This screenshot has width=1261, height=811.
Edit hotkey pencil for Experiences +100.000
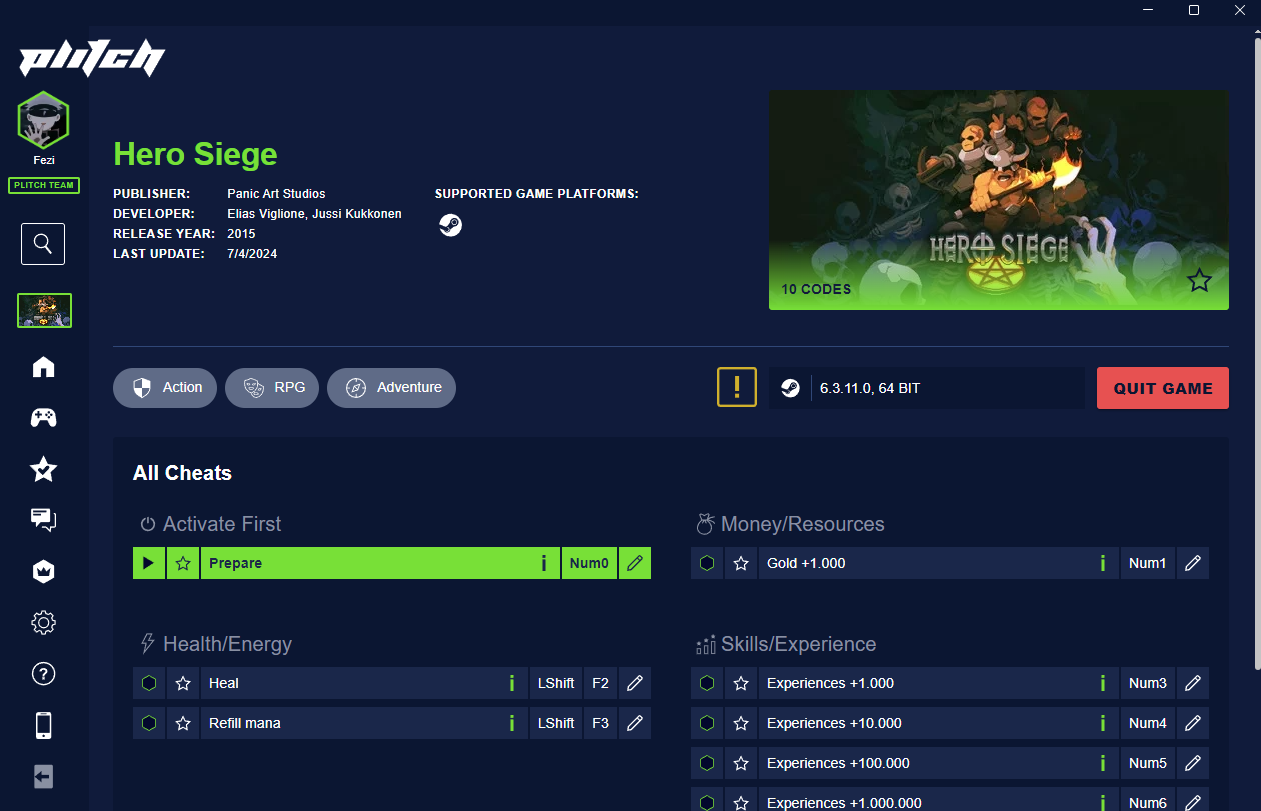tap(1192, 763)
